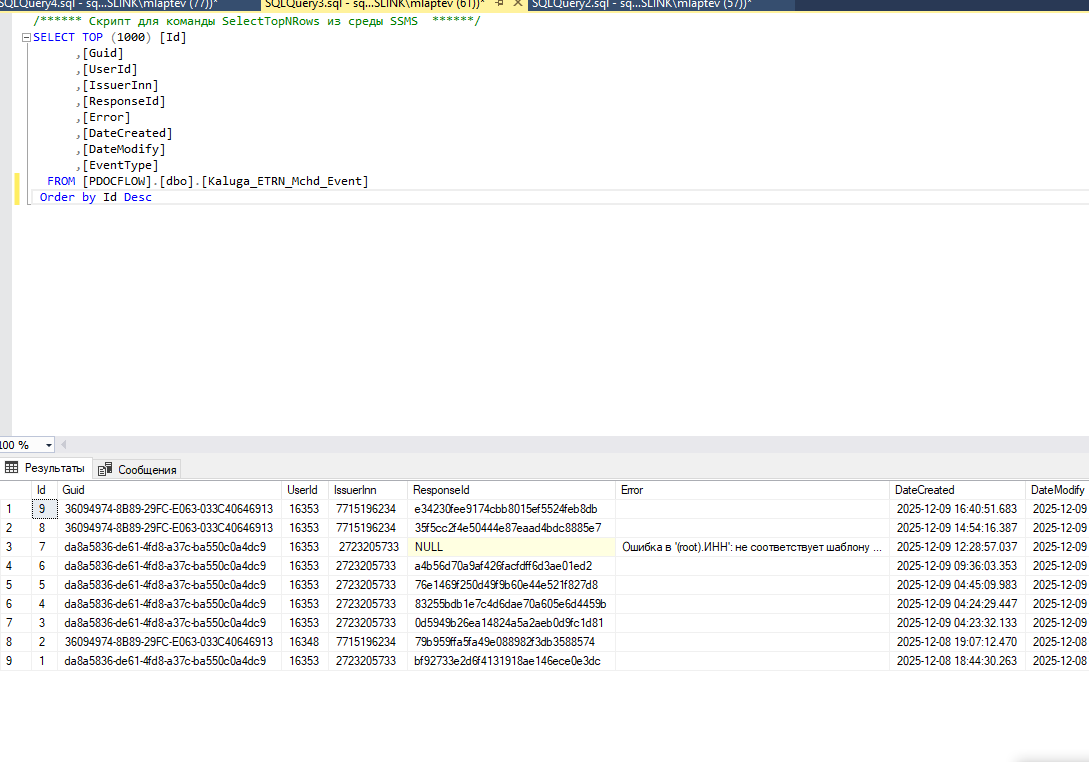This screenshot has width=1089, height=762.
Task: Open the Результаты tab
Action: (45, 468)
